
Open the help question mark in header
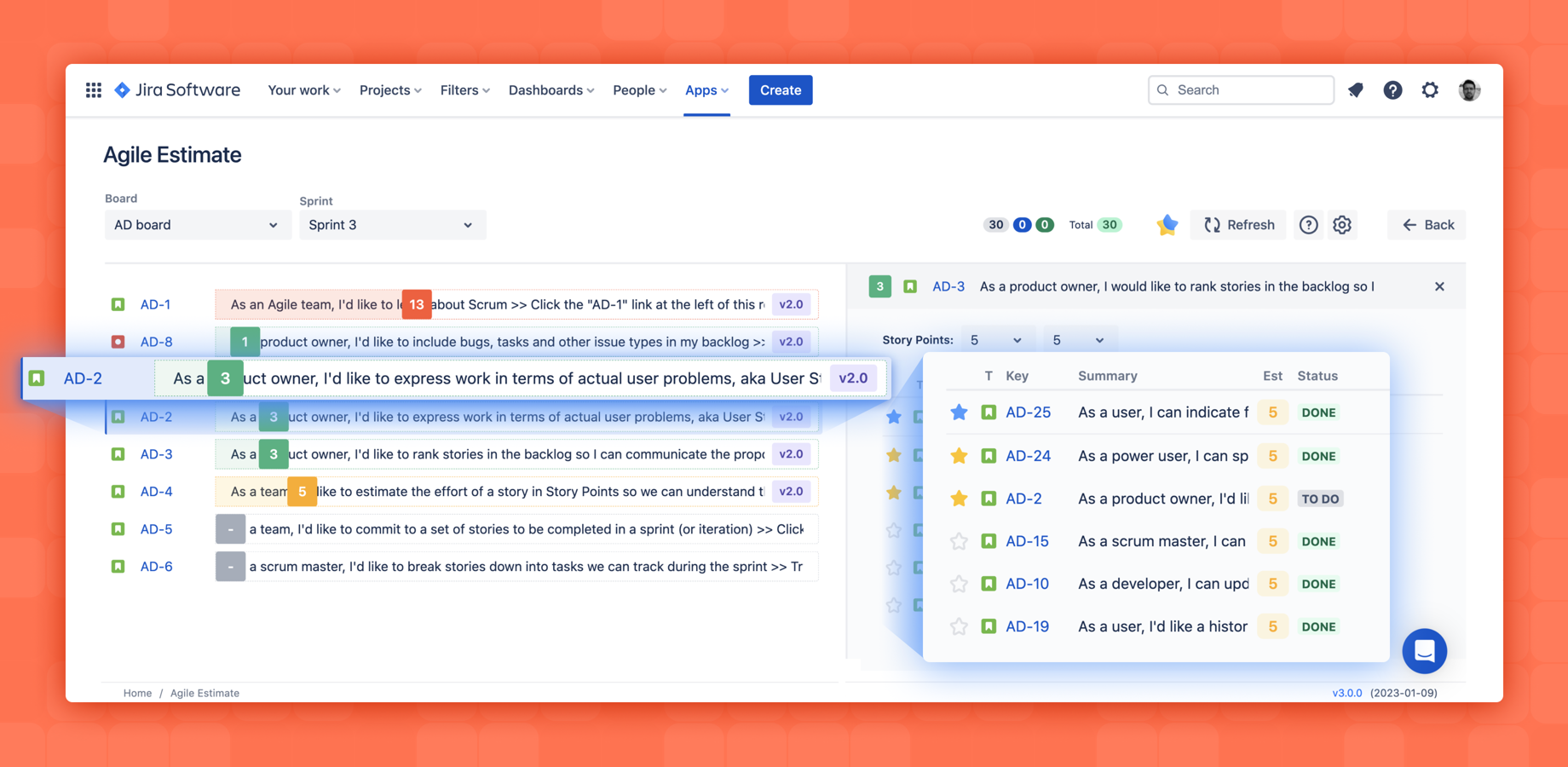[x=1392, y=89]
